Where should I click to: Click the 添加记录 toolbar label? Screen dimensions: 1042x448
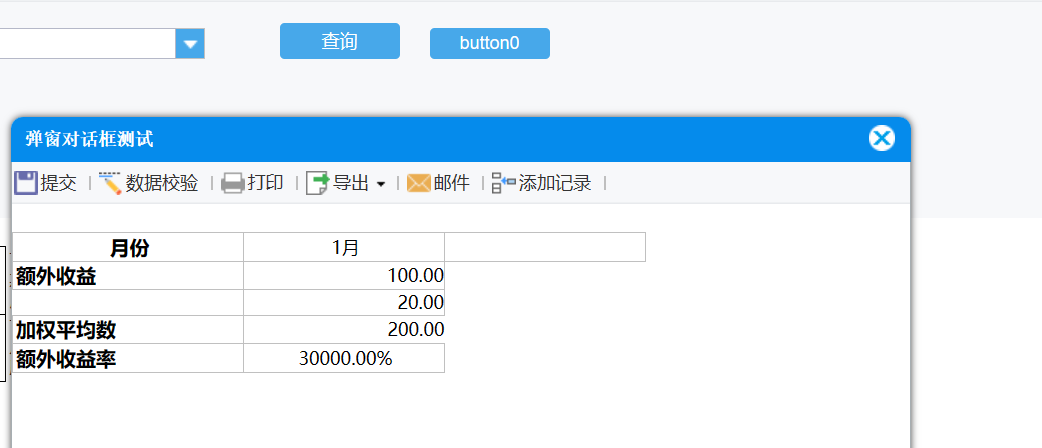tap(555, 183)
